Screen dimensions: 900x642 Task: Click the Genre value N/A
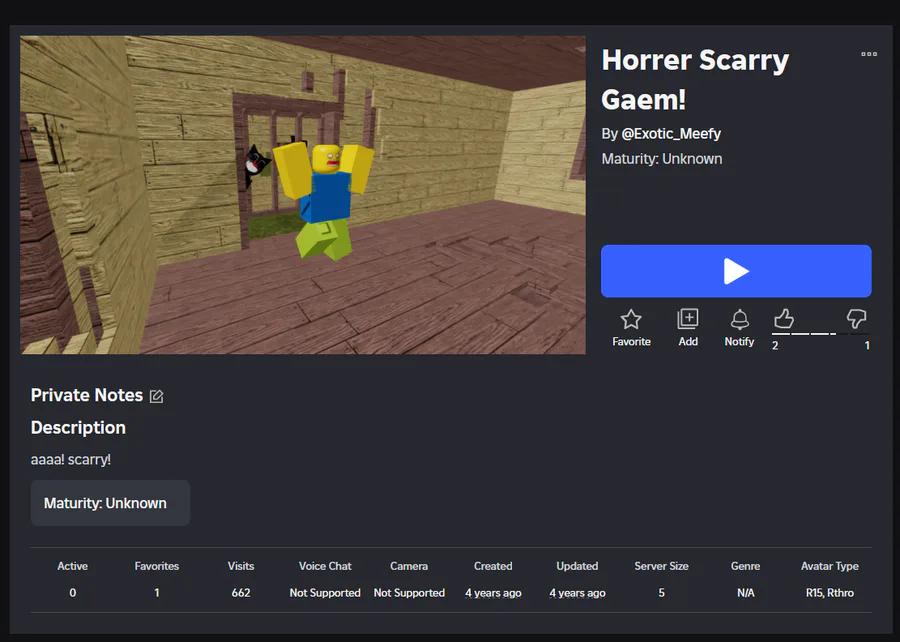coord(746,593)
